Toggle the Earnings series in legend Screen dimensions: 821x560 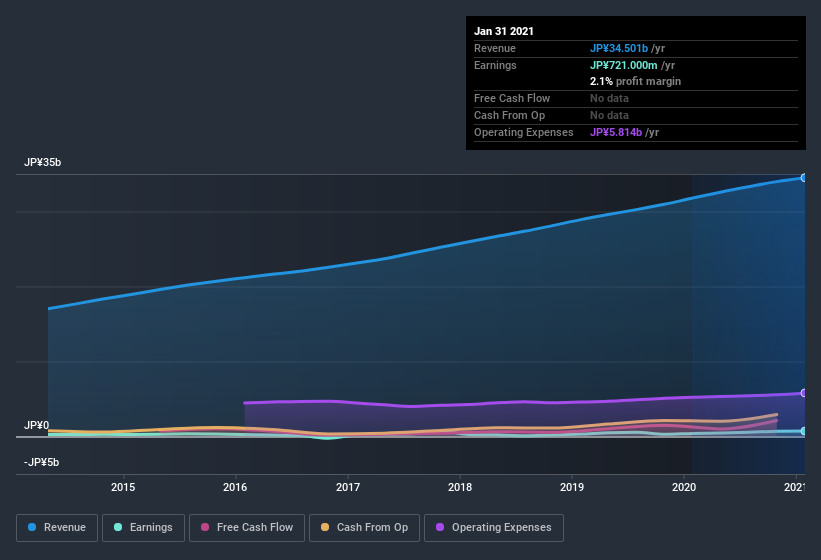pyautogui.click(x=141, y=527)
